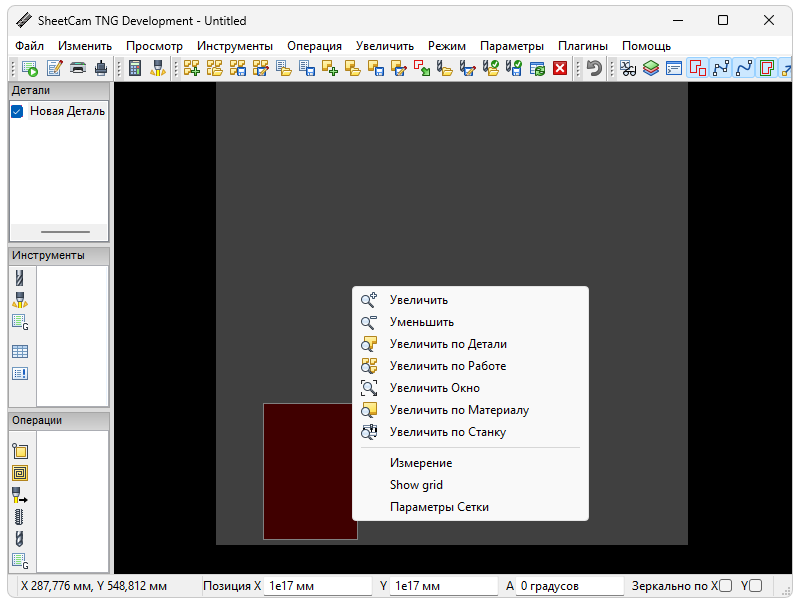
Task: Choose Увеличить по Работе
Action: (x=471, y=366)
